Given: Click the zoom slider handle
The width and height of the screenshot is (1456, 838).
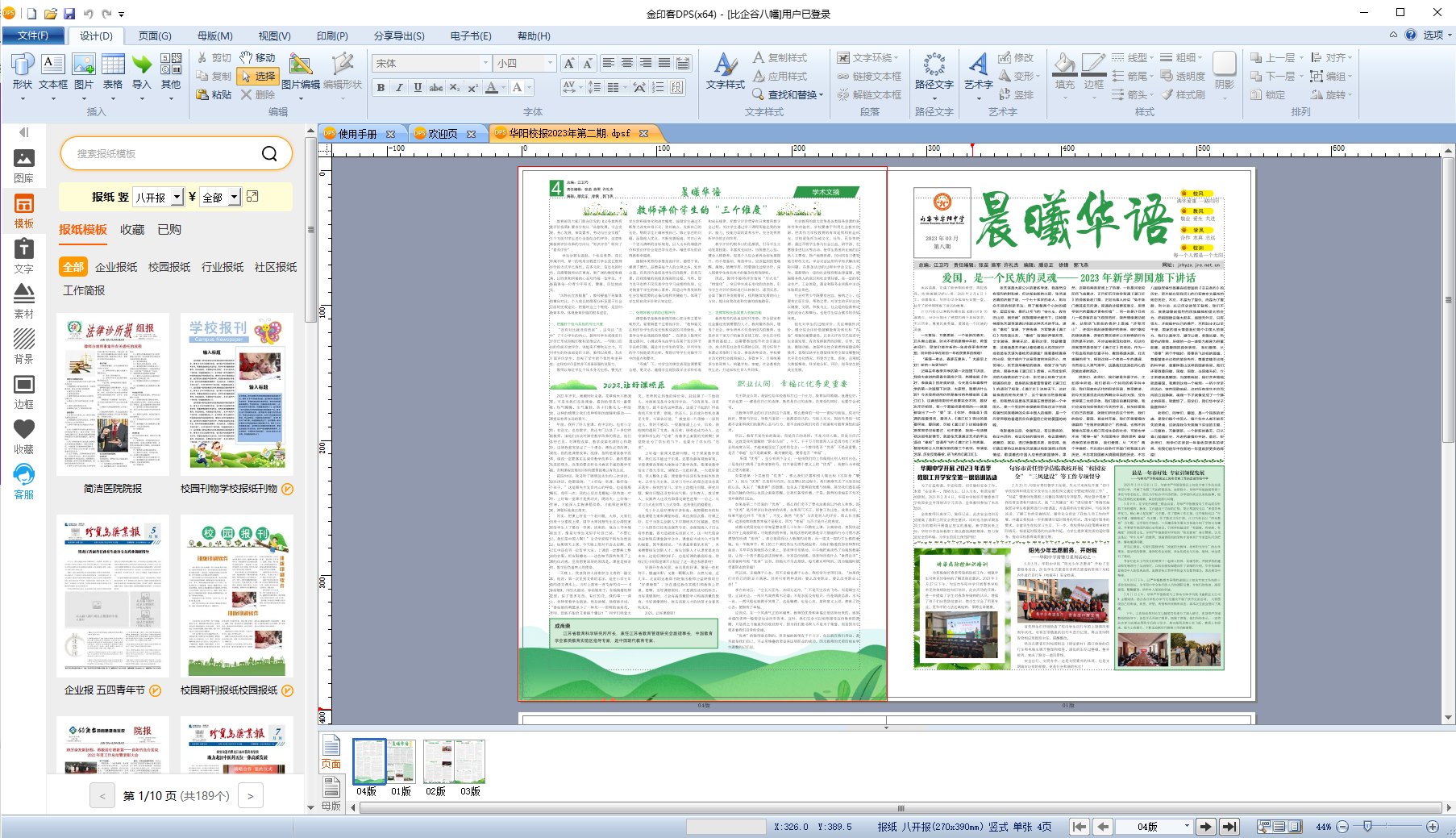Looking at the screenshot, I should pos(1367,827).
